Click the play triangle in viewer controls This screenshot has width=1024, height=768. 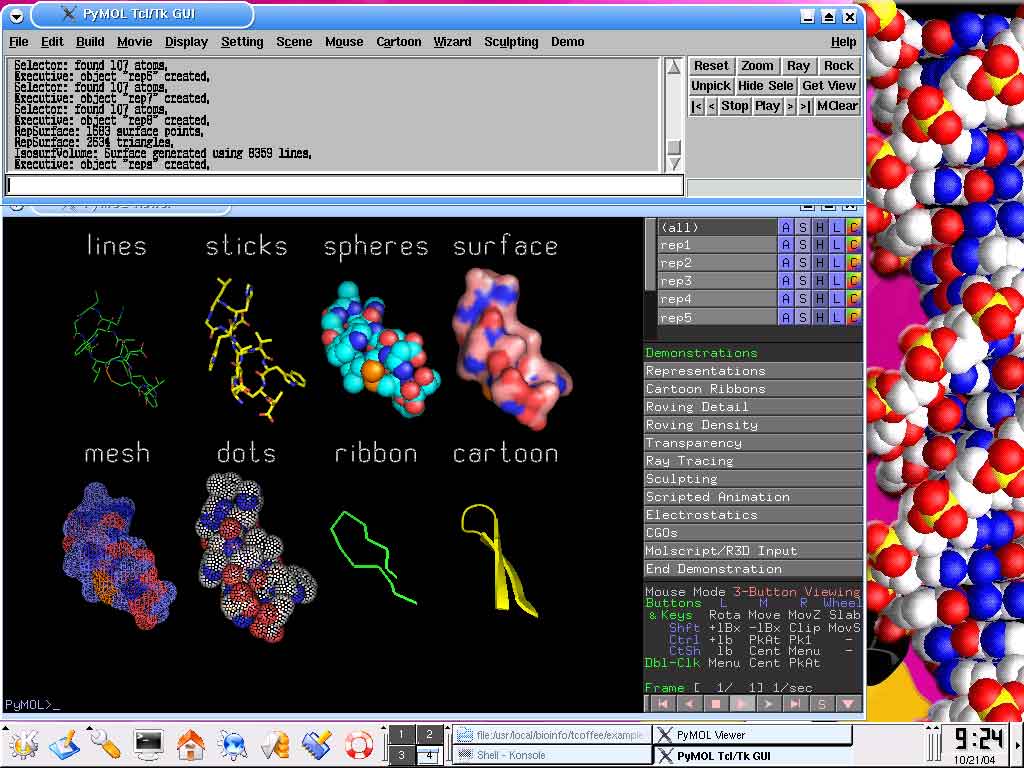tap(742, 704)
